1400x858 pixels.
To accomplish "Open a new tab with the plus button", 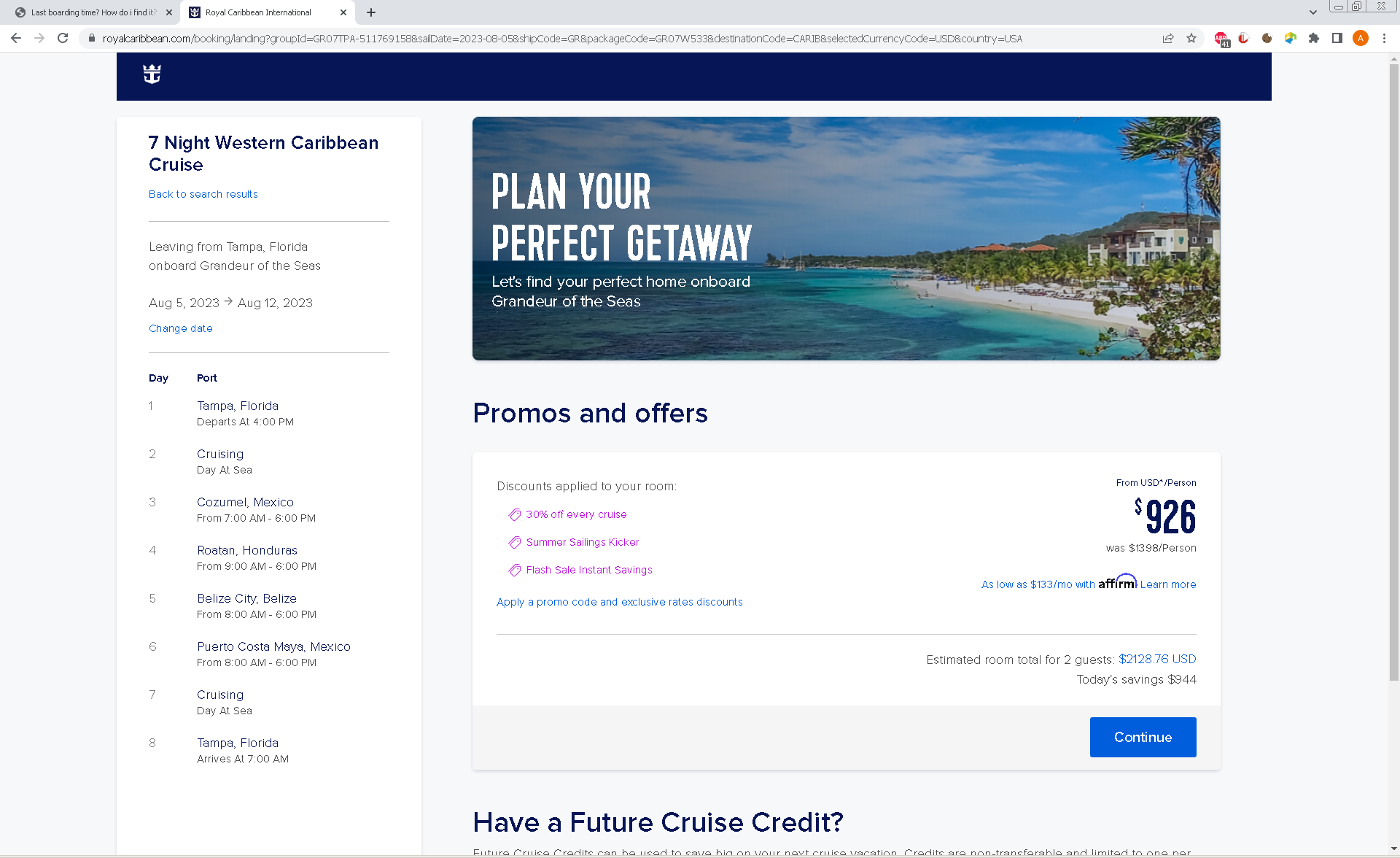I will pos(371,12).
